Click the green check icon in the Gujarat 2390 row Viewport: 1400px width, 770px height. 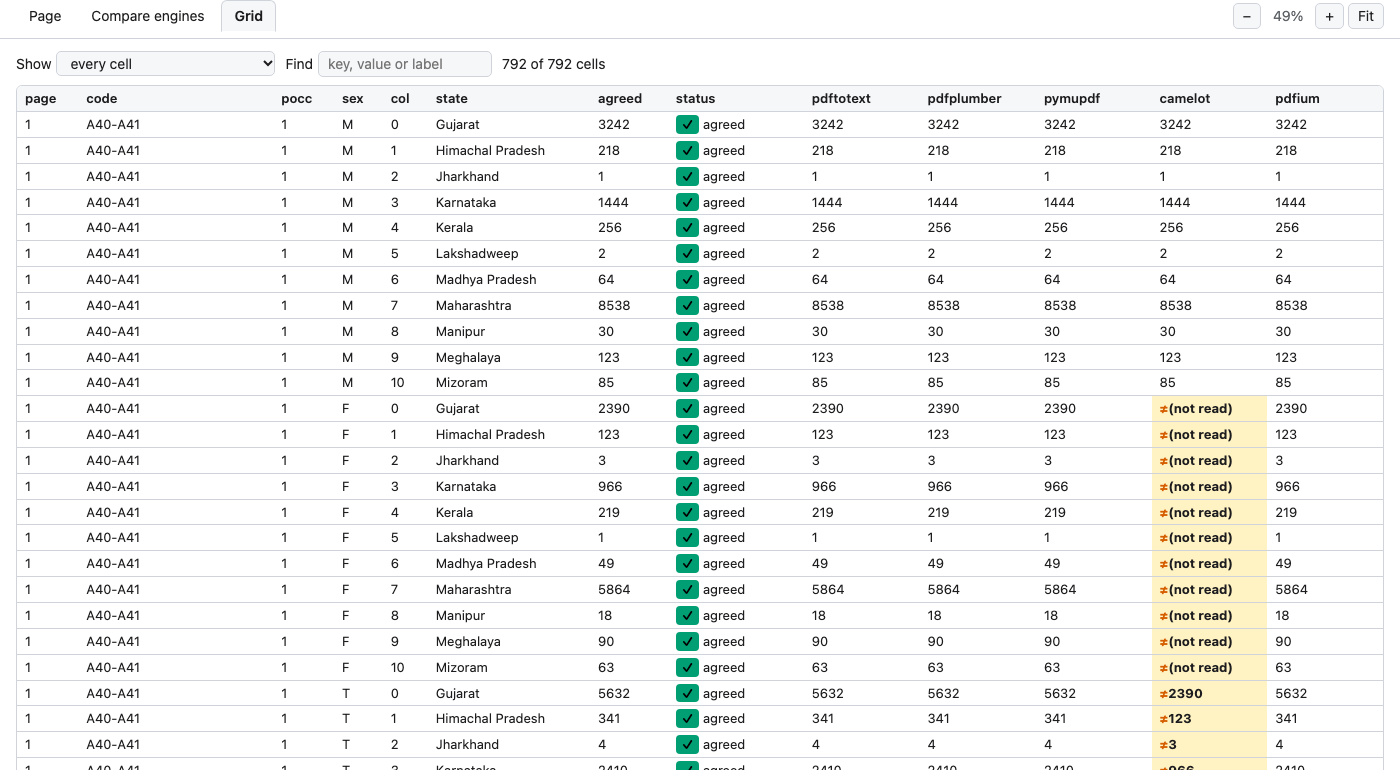tap(686, 409)
